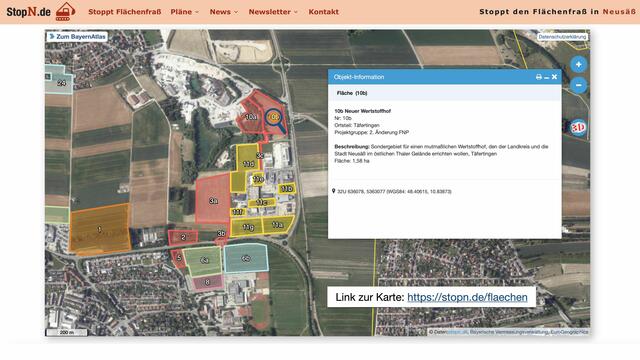Click the Bayerische Vermessungsverwaltung attribution link
This screenshot has width=640, height=360.
[x=509, y=332]
